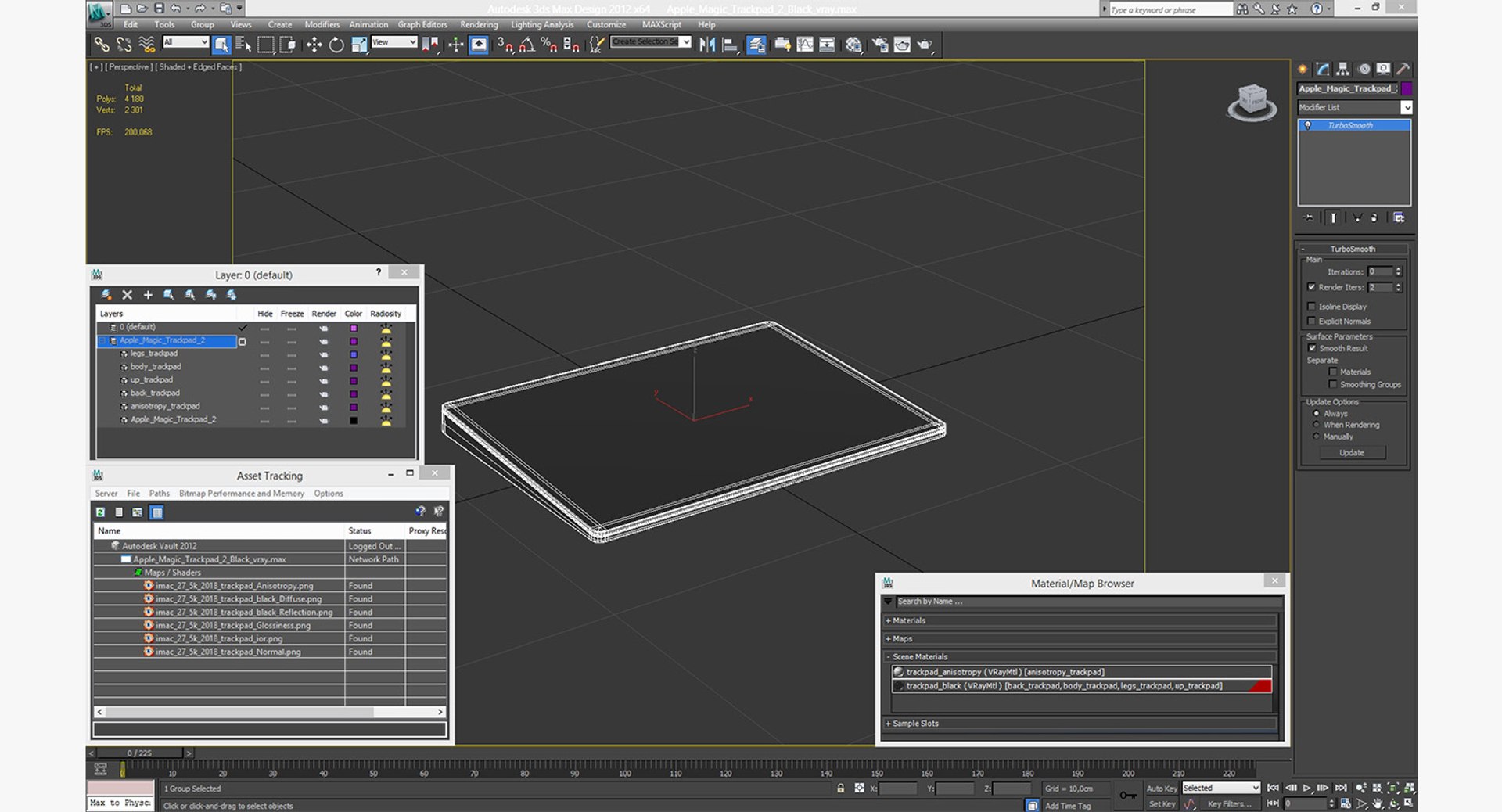The width and height of the screenshot is (1502, 812).
Task: Open the Modifiers menu
Action: pos(322,24)
